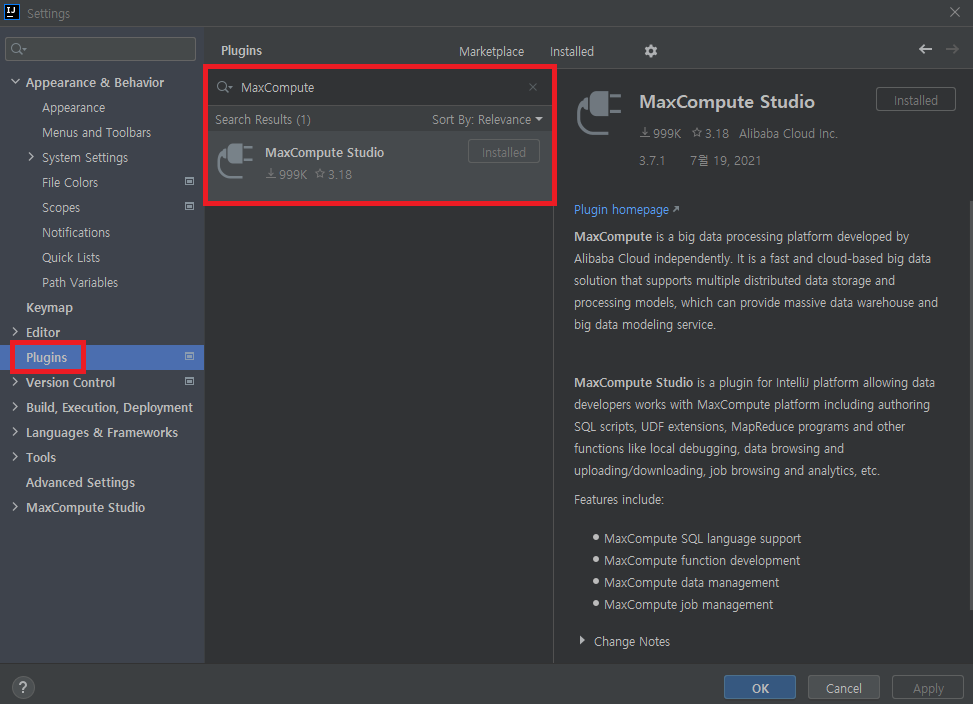This screenshot has height=704, width=973.
Task: Expand the System Settings subtree
Action: click(31, 157)
